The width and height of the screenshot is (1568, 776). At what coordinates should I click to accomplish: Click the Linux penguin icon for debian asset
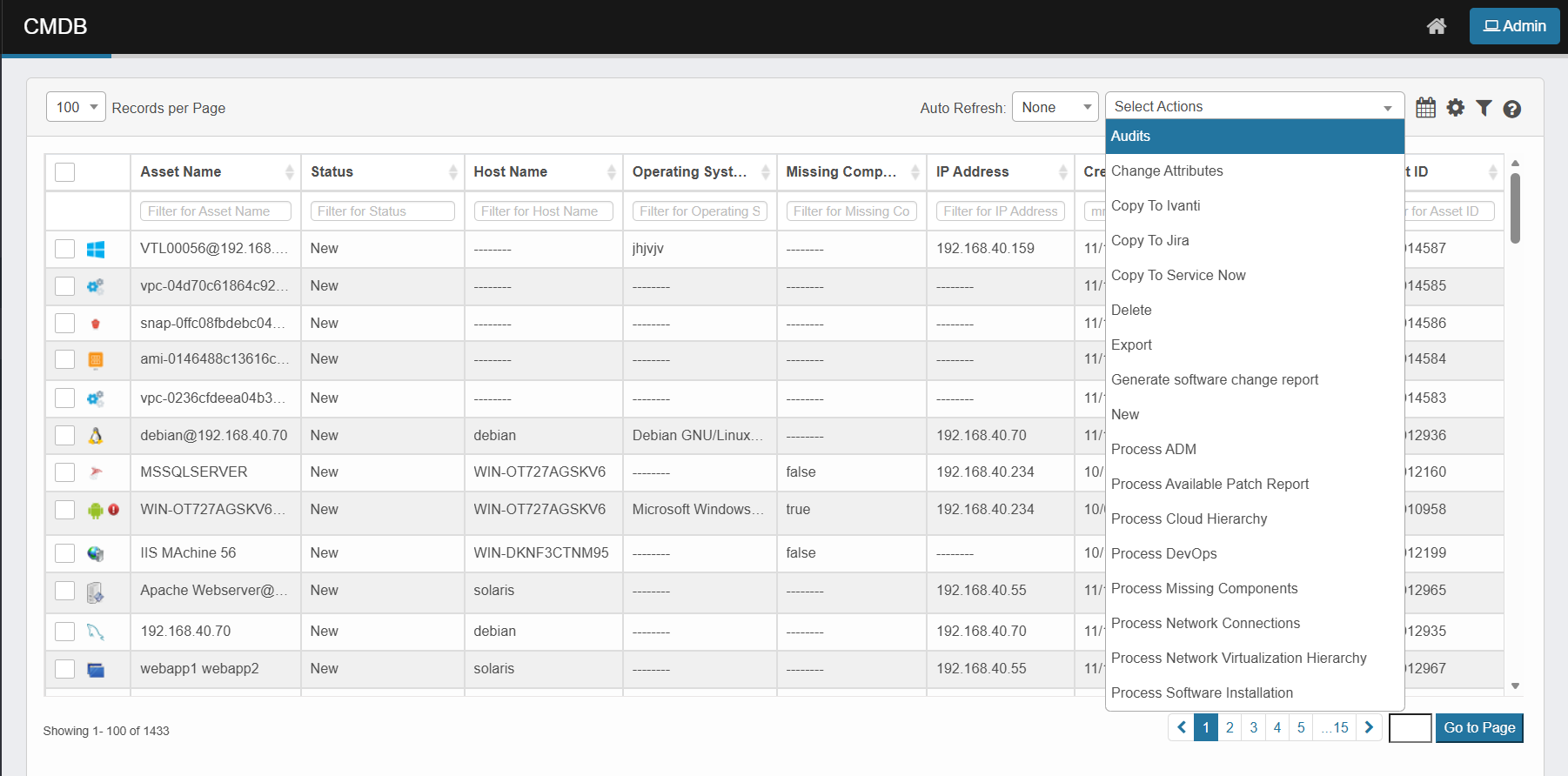[96, 436]
